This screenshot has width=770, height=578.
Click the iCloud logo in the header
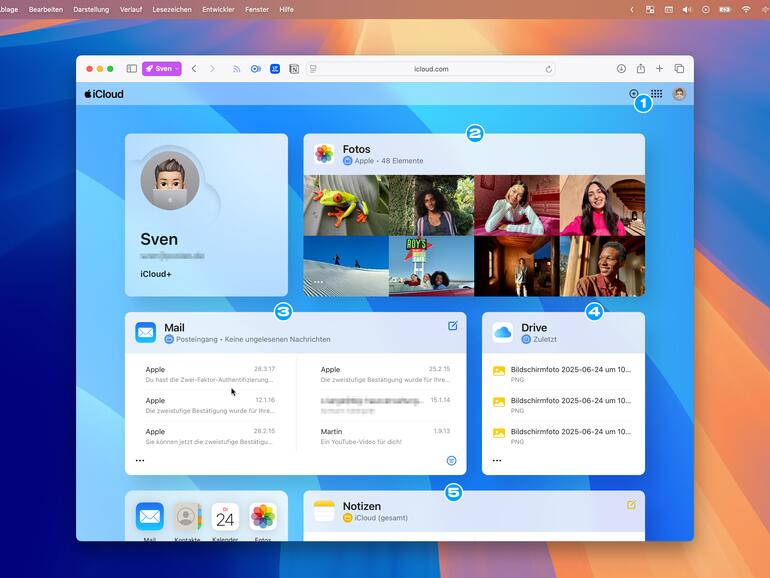(x=104, y=94)
